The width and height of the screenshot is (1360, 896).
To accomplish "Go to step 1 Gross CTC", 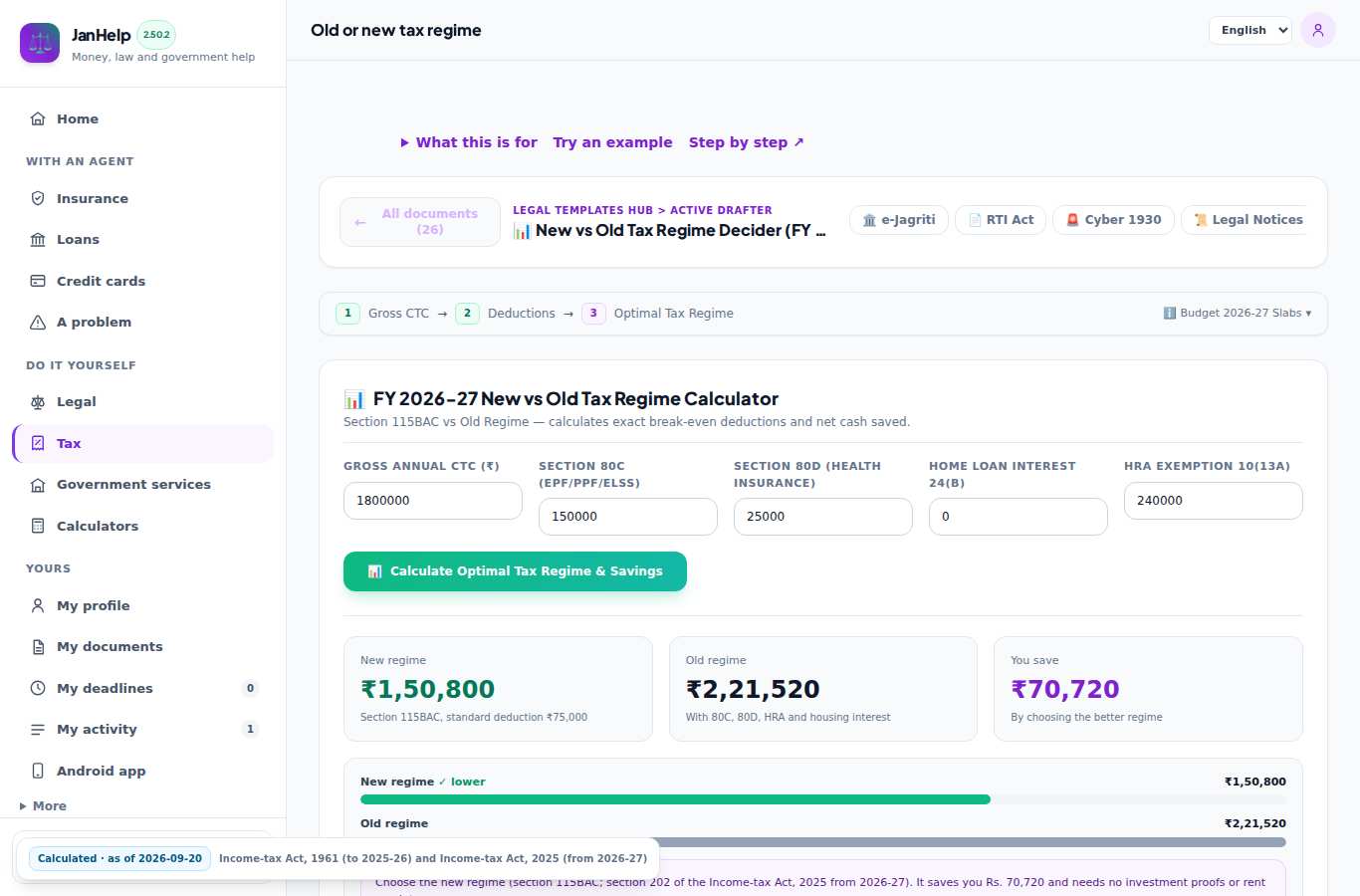I will pos(382,313).
